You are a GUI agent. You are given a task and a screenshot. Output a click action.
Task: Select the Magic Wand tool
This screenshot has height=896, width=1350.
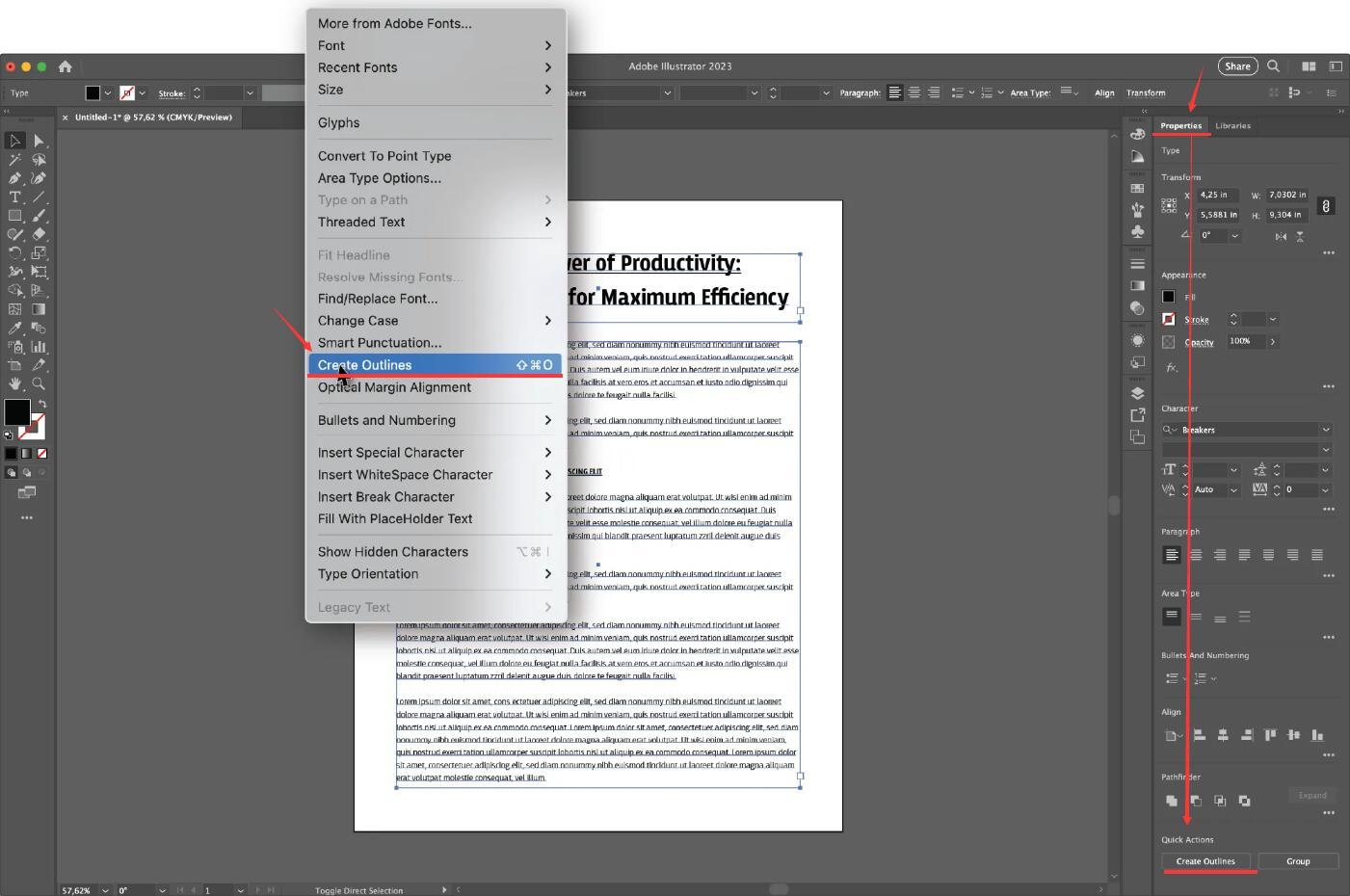(14, 160)
